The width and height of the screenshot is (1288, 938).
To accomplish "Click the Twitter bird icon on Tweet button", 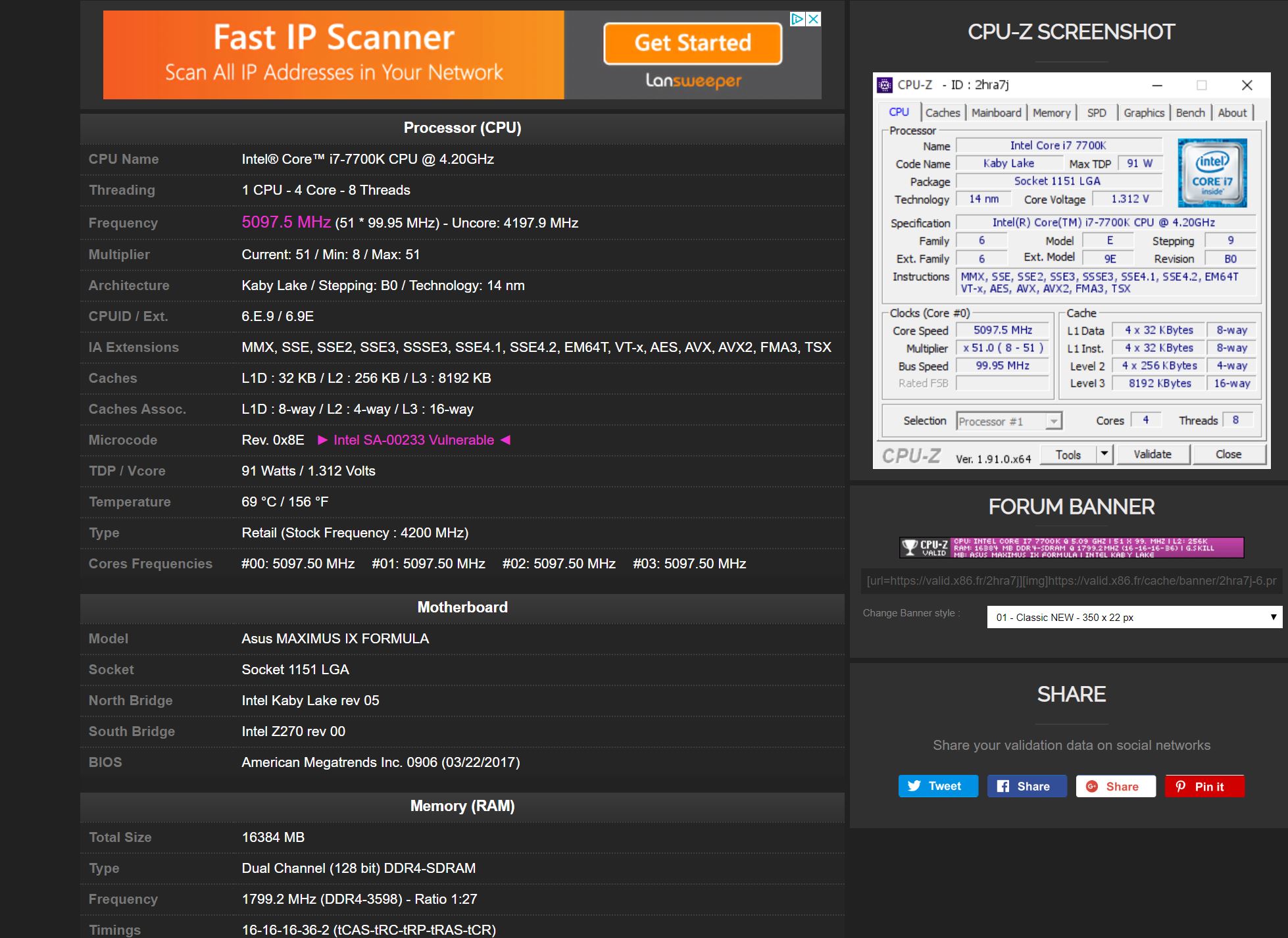I will 914,786.
